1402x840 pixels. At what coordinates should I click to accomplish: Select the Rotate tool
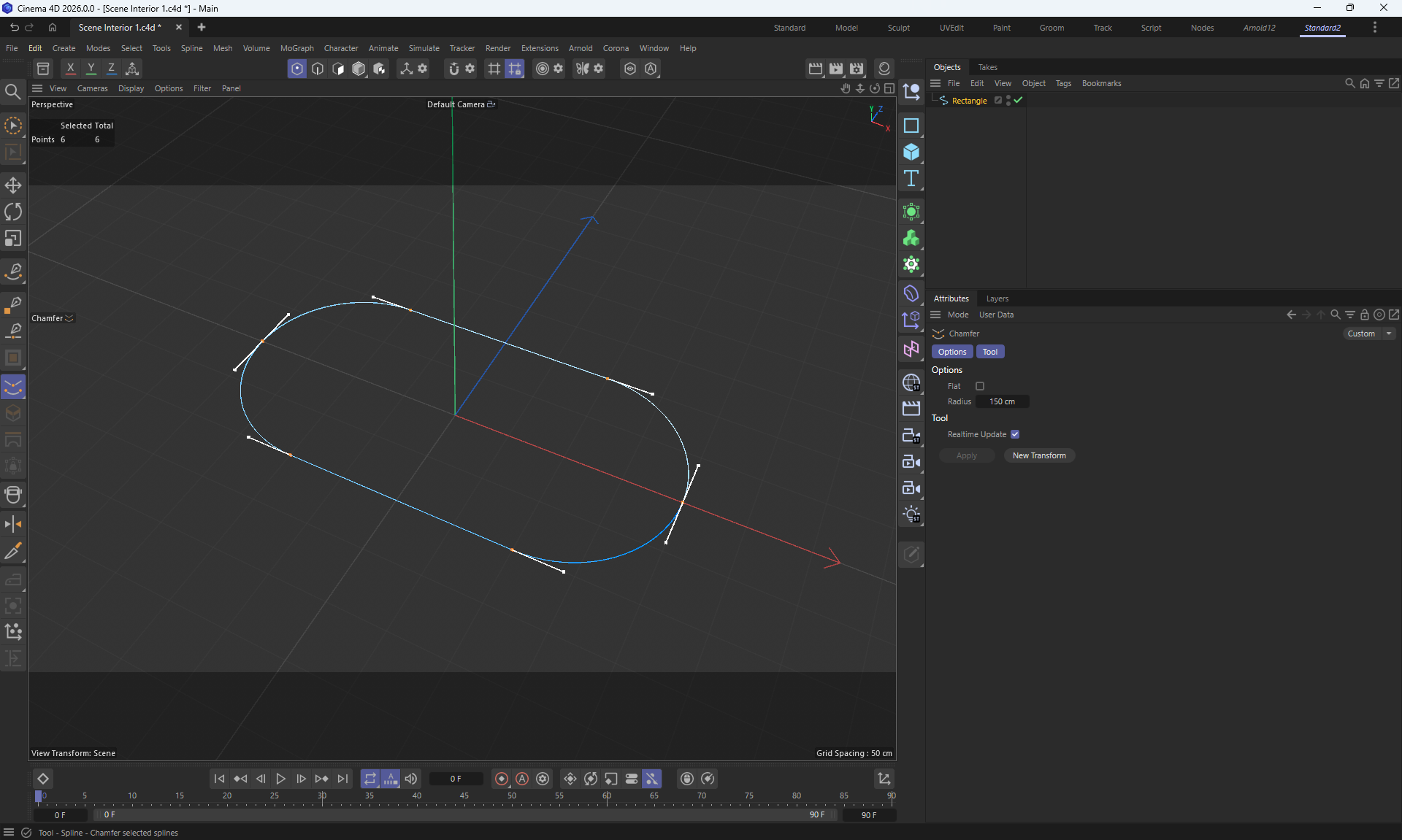pos(13,212)
